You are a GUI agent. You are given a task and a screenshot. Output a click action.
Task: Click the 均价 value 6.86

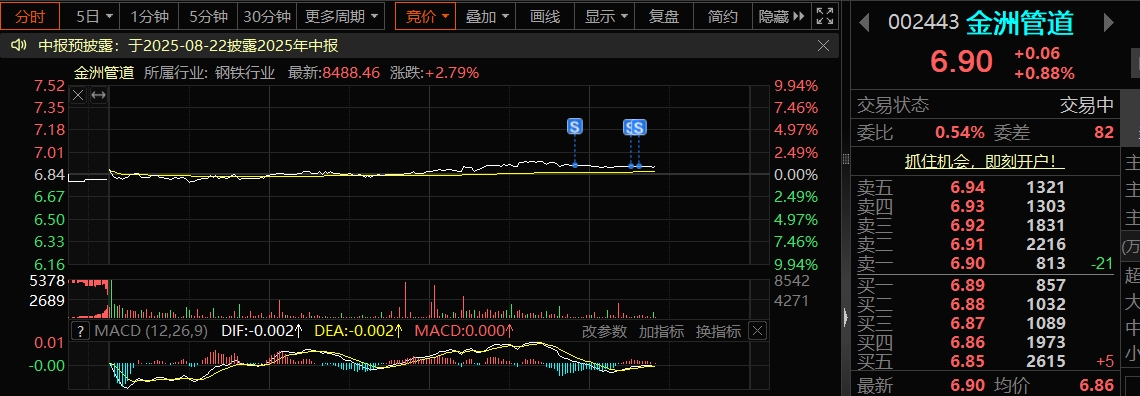click(x=1096, y=386)
